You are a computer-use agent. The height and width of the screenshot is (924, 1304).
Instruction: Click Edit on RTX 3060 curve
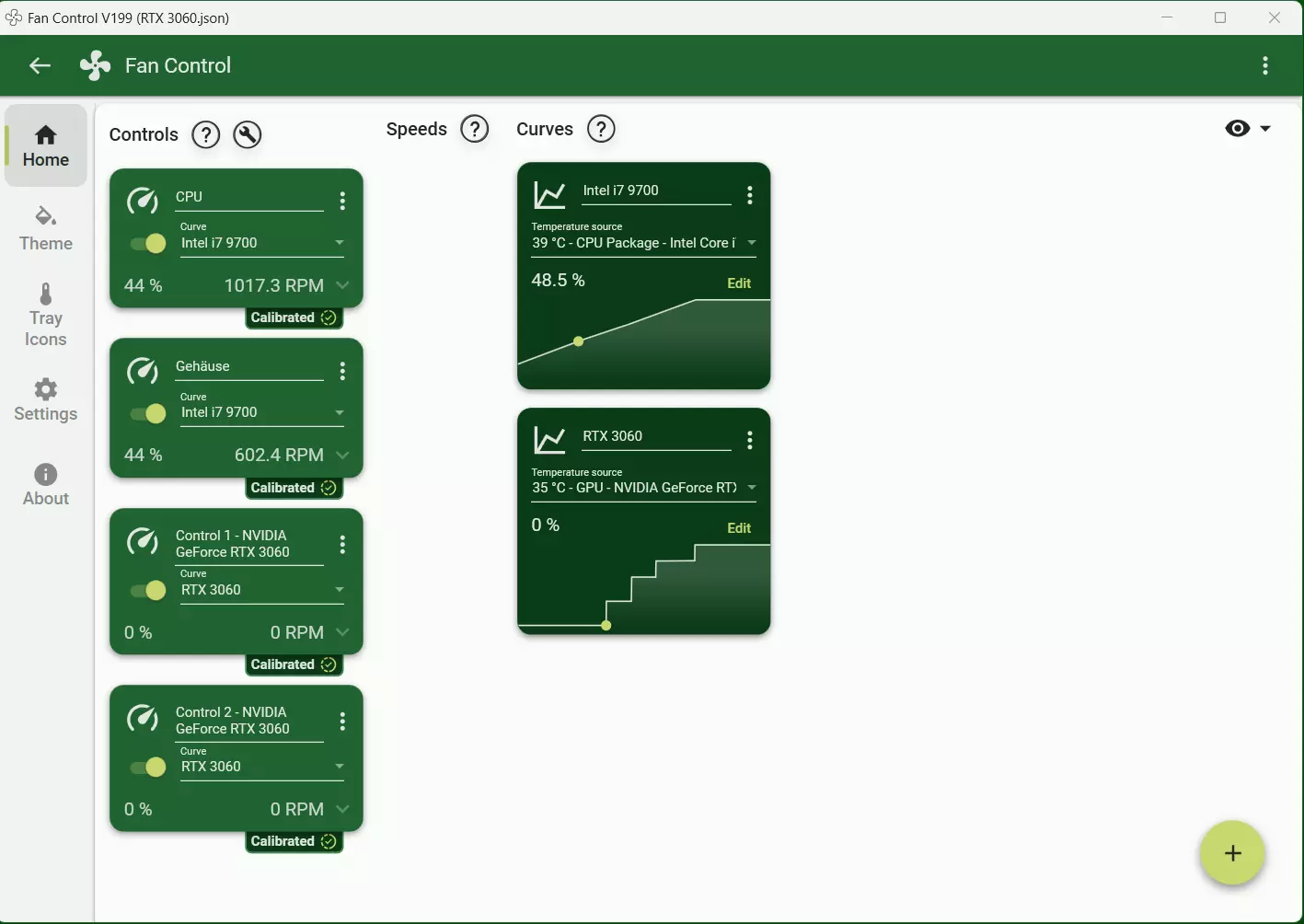click(739, 528)
